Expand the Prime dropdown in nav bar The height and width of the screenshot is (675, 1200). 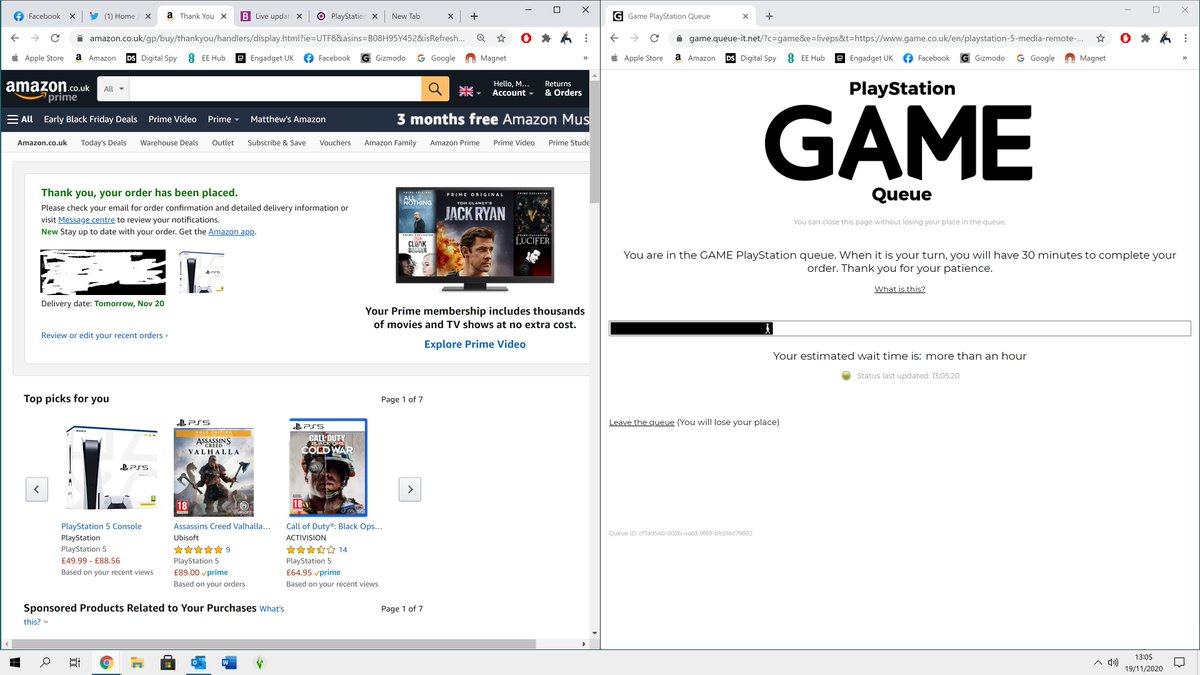(223, 119)
